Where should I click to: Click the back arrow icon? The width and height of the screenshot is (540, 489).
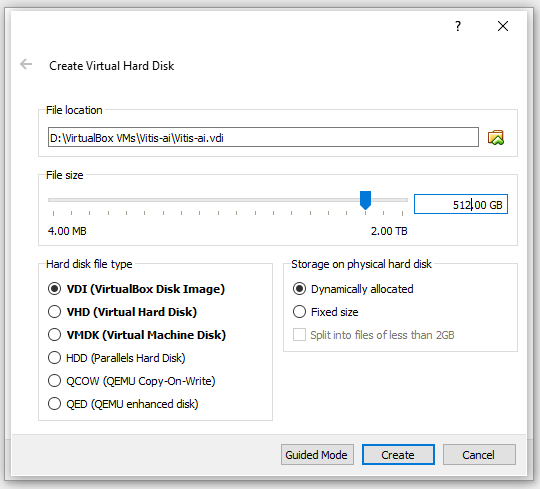[26, 64]
